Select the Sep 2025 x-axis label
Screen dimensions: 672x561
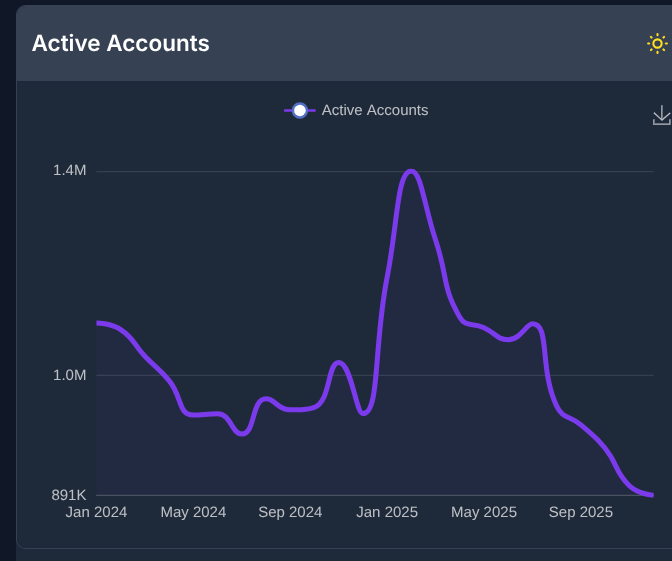pos(581,512)
